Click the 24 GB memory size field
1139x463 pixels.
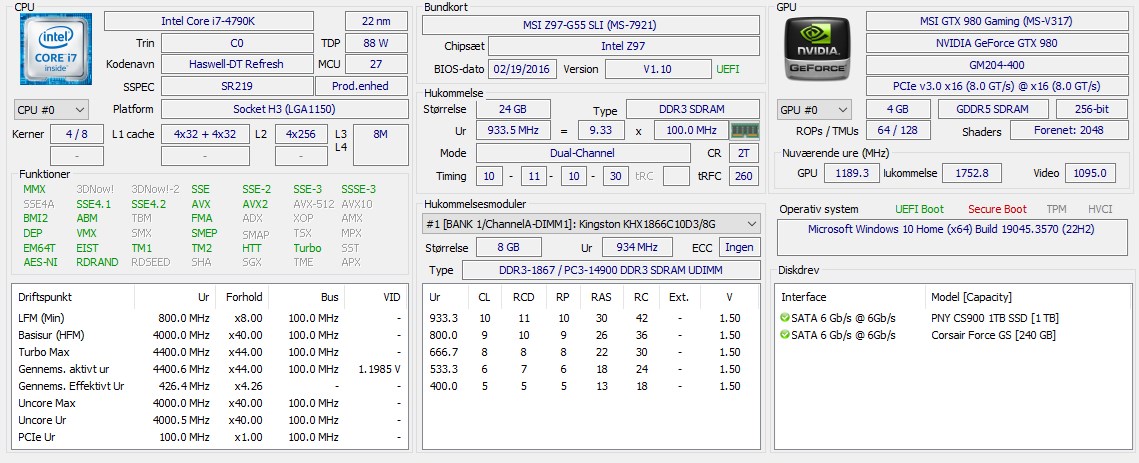coord(513,109)
